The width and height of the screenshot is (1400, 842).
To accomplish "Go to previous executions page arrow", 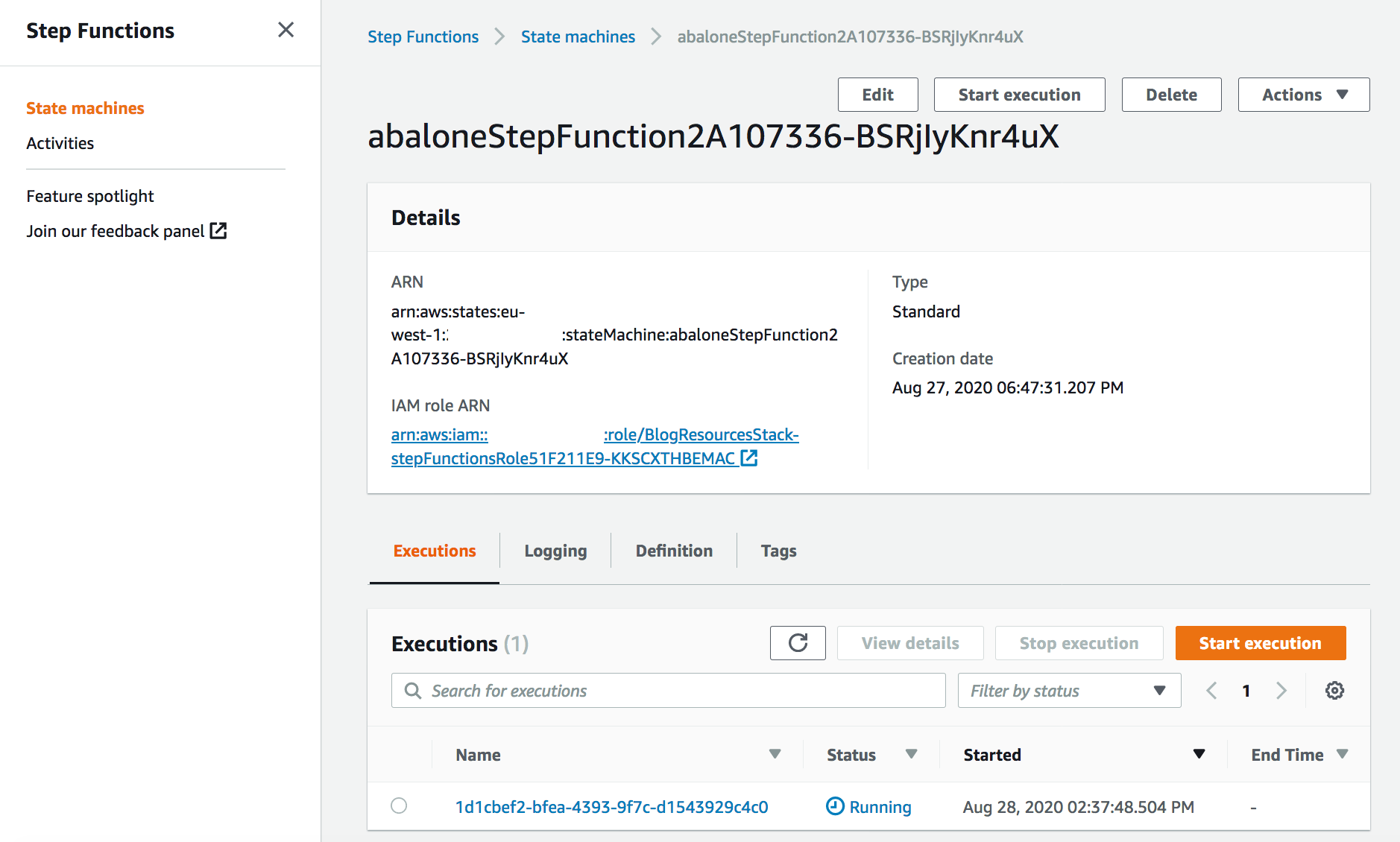I will [x=1211, y=691].
